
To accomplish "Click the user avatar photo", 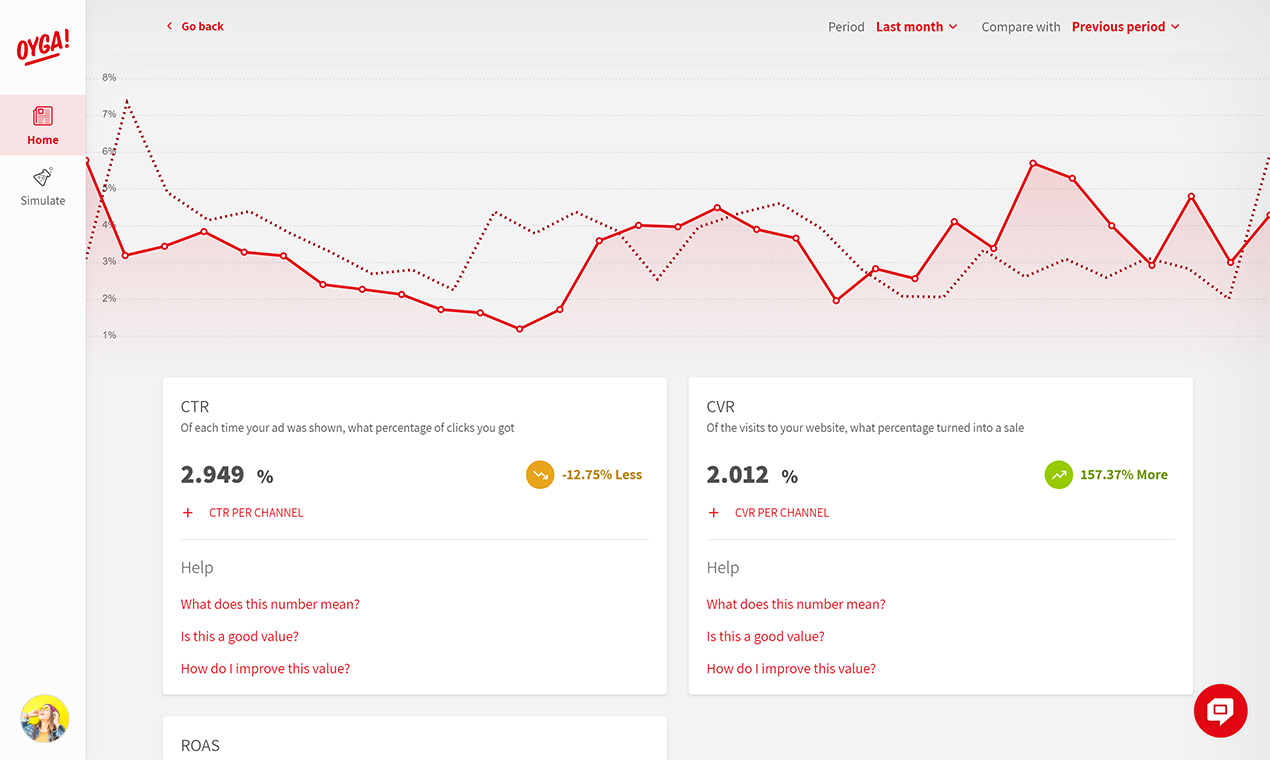I will coord(45,719).
